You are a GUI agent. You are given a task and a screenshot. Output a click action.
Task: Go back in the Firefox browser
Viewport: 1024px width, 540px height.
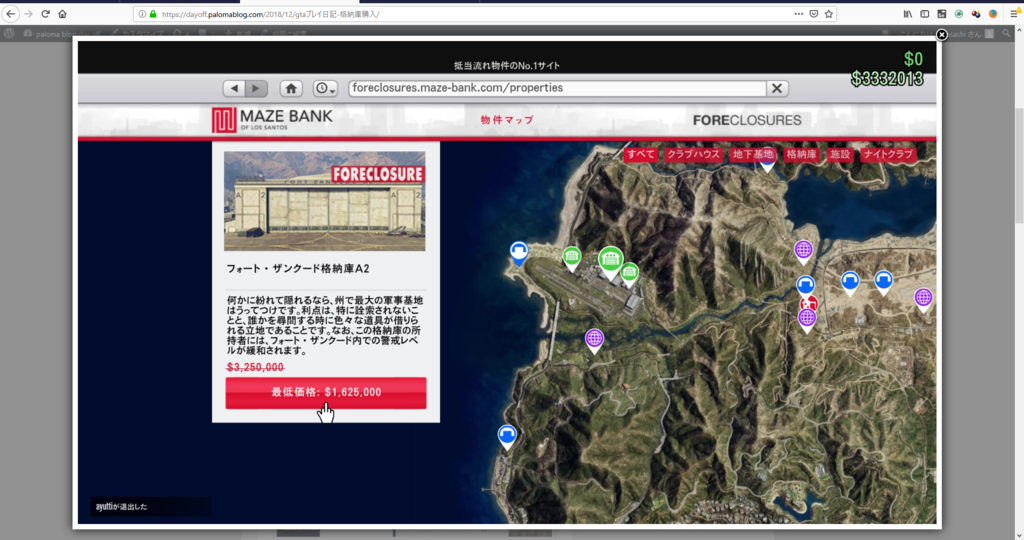click(10, 14)
